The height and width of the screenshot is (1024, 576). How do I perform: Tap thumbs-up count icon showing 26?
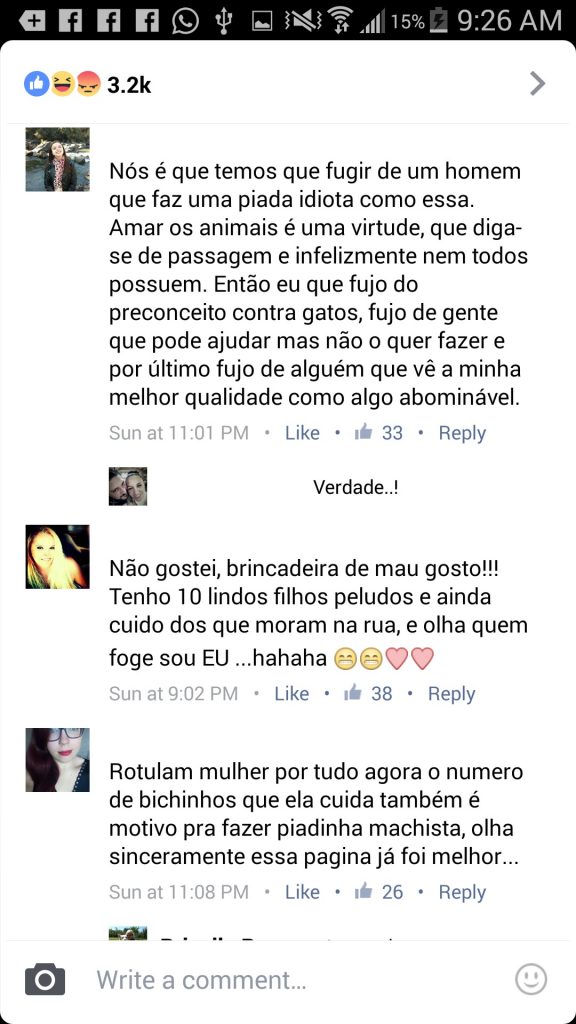click(363, 891)
